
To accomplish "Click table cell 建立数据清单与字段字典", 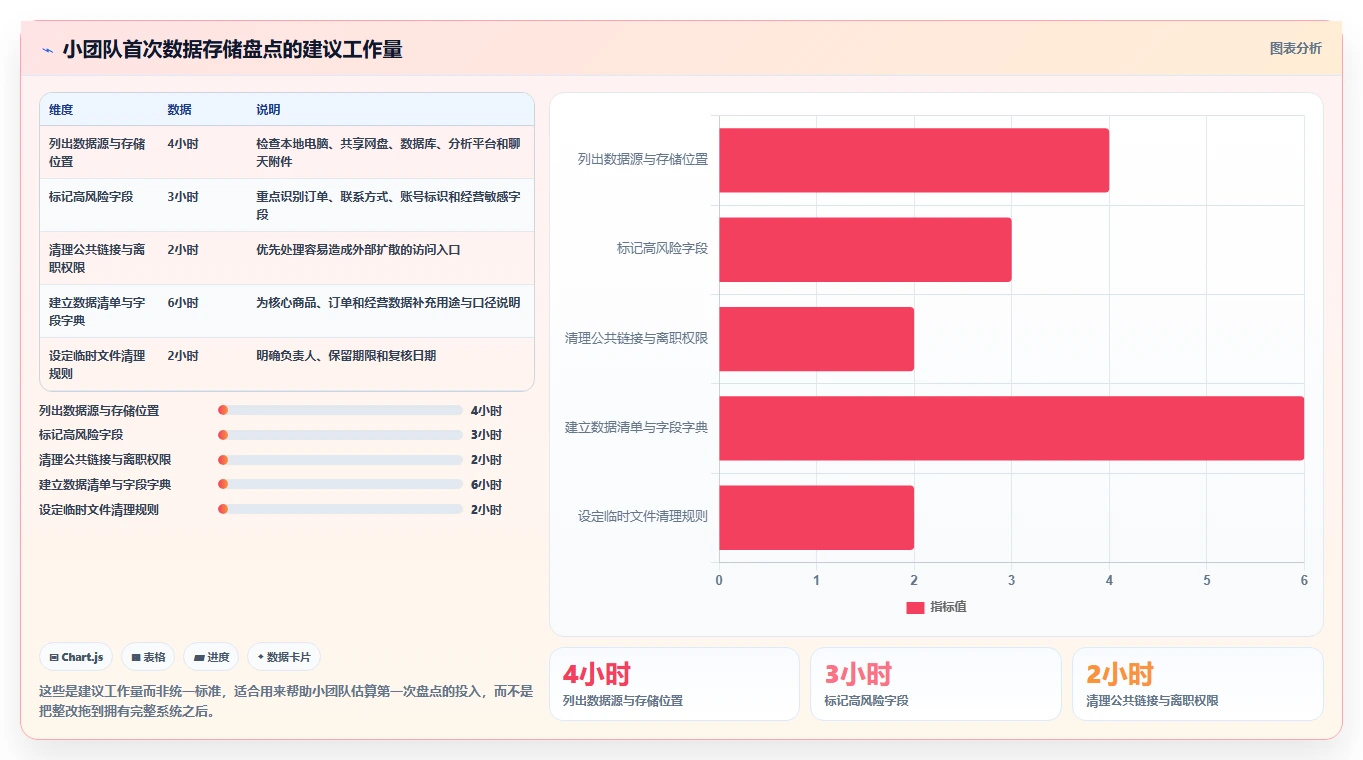I will click(98, 311).
